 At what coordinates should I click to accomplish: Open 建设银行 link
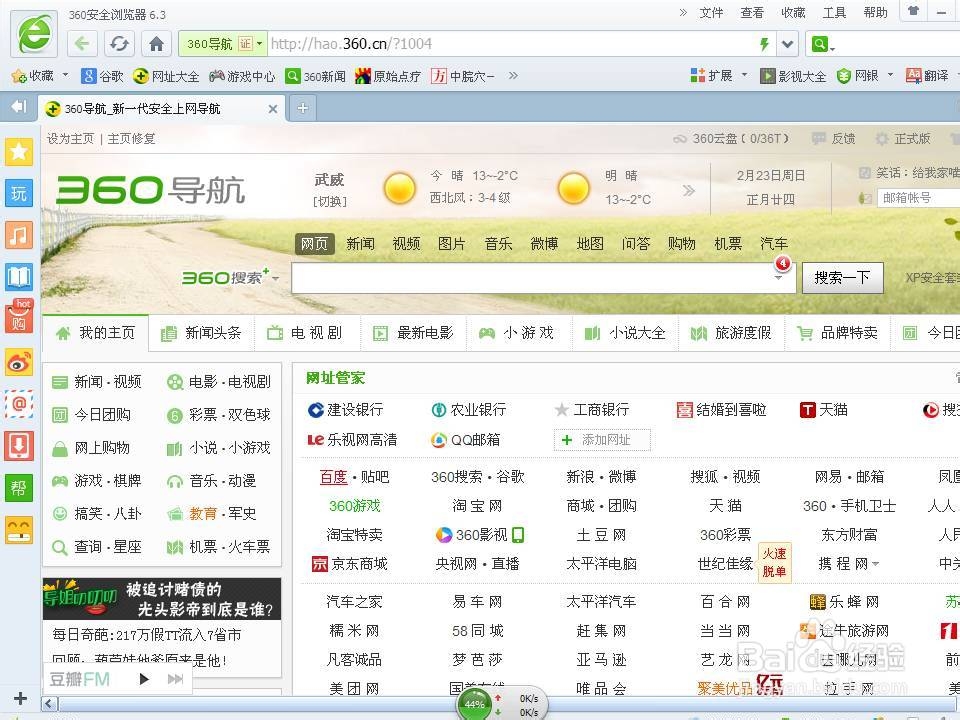point(346,410)
